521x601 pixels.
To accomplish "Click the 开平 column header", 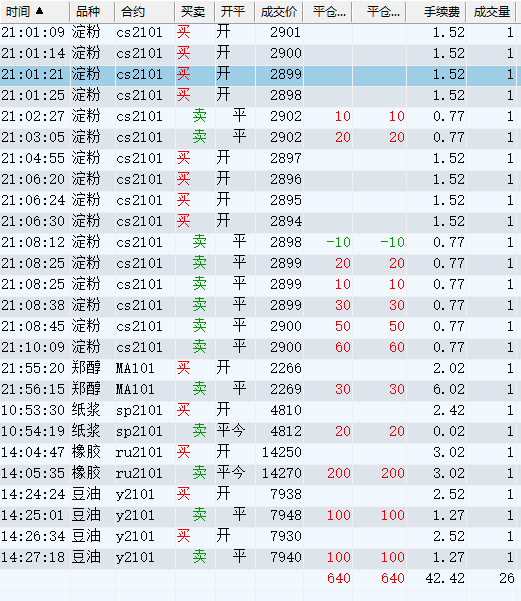I will [235, 12].
